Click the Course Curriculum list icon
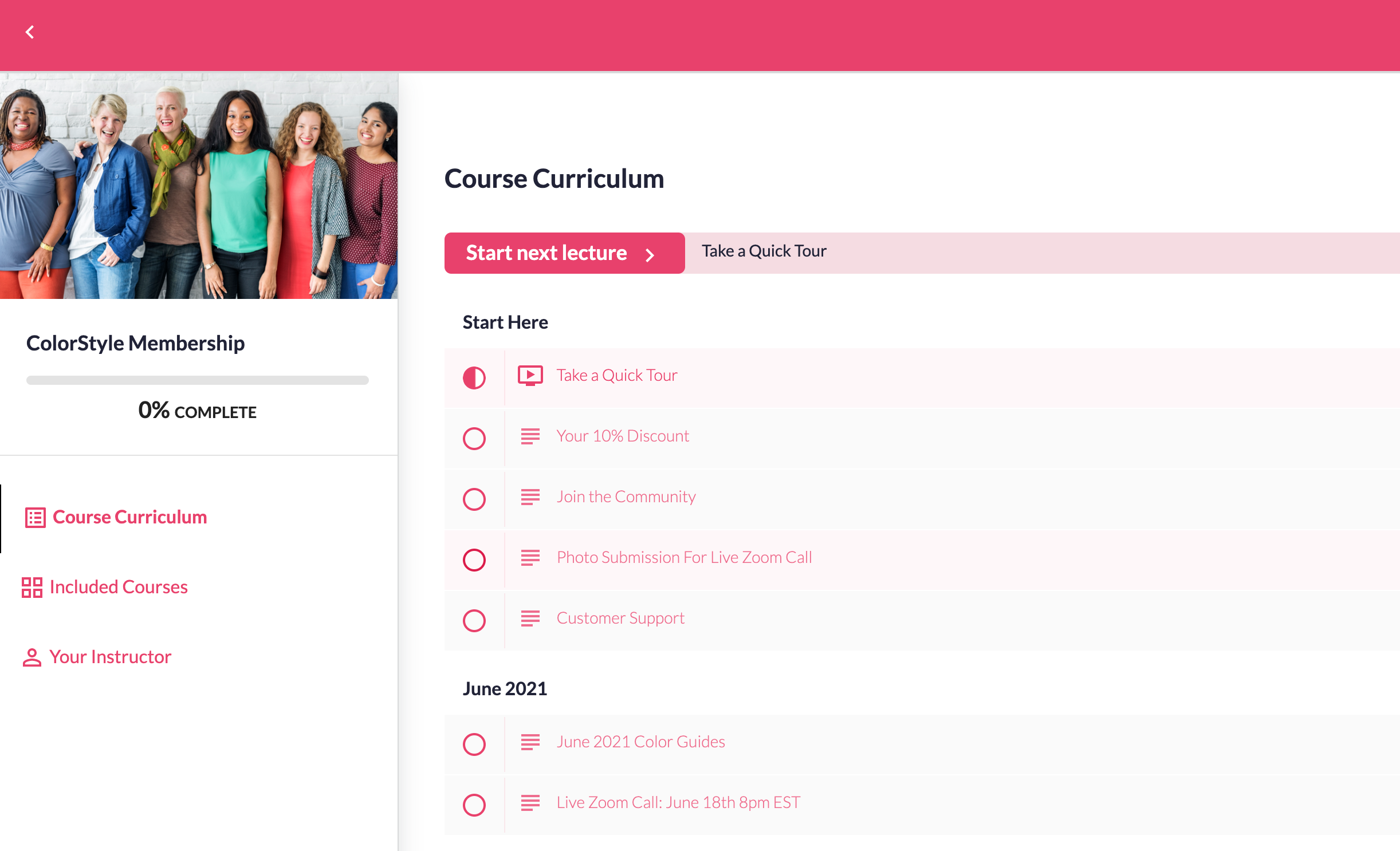 (35, 518)
